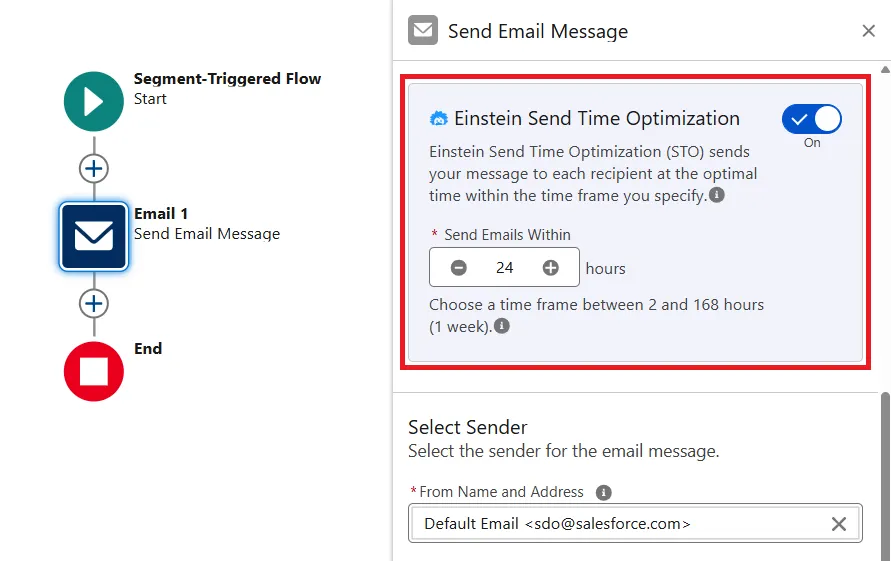This screenshot has height=561, width=891.
Task: Click the Segment-Triggered Flow Start icon
Action: (93, 101)
